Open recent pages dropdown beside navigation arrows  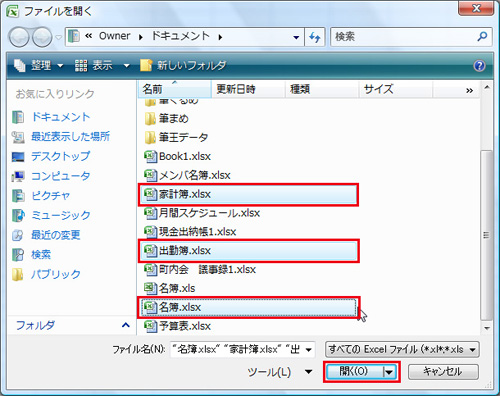tap(58, 37)
